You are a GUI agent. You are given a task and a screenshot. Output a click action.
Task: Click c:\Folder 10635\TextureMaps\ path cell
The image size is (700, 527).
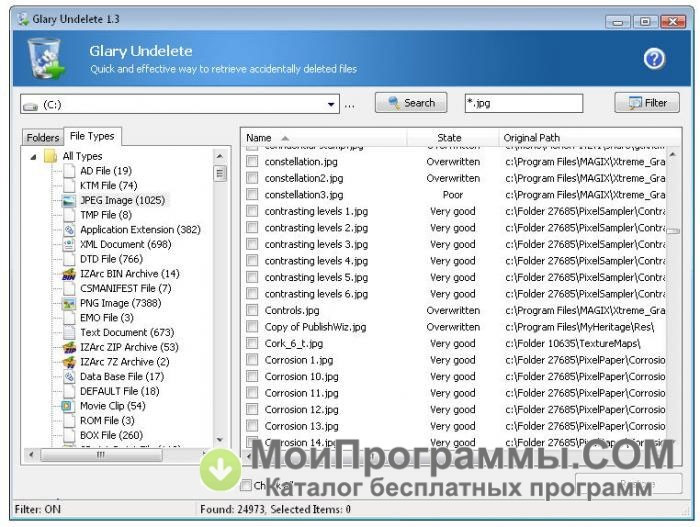coord(572,343)
